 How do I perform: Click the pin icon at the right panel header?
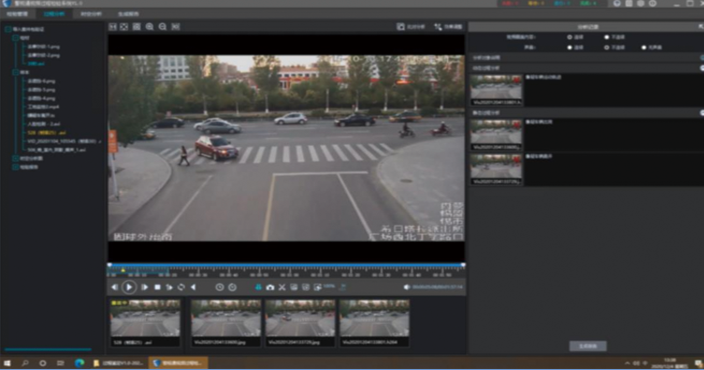click(700, 27)
